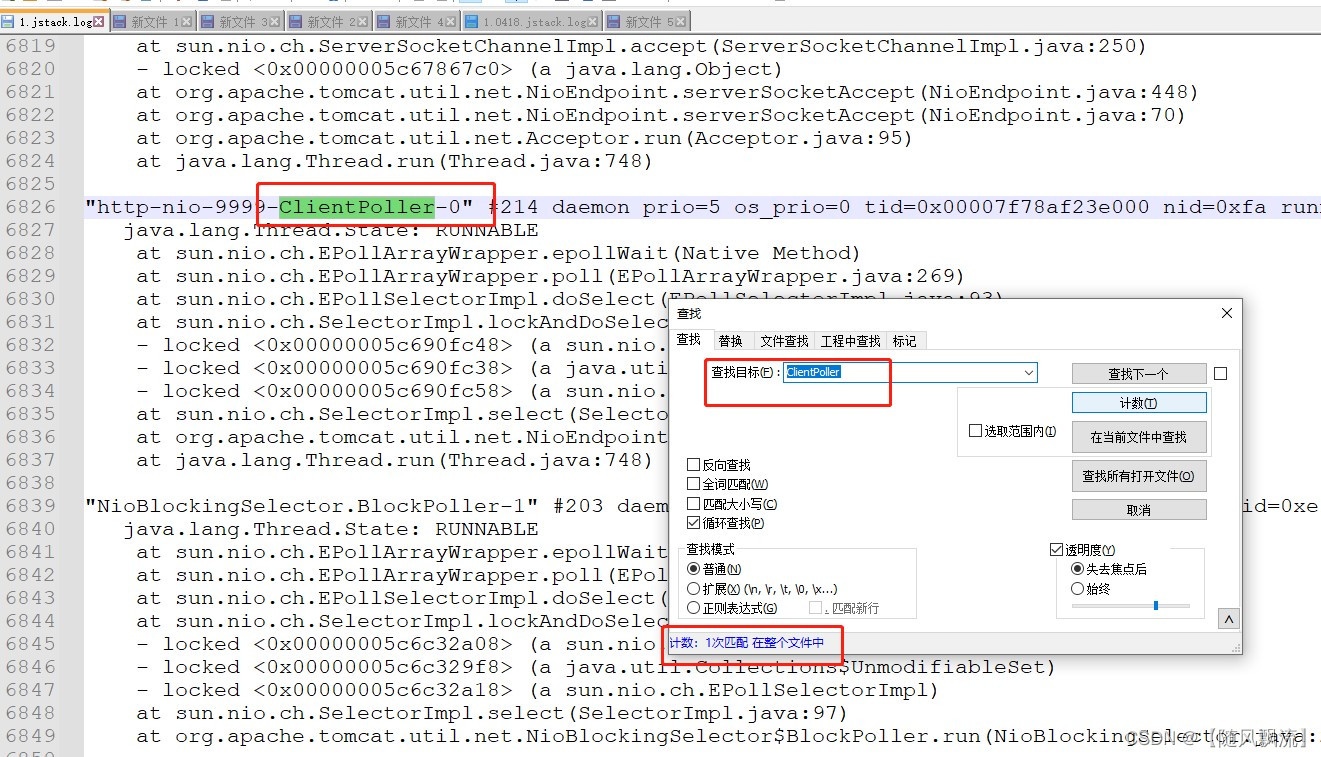The image size is (1321, 757).
Task: Close the 1.jstack.log tab with its X
Action: click(x=99, y=21)
